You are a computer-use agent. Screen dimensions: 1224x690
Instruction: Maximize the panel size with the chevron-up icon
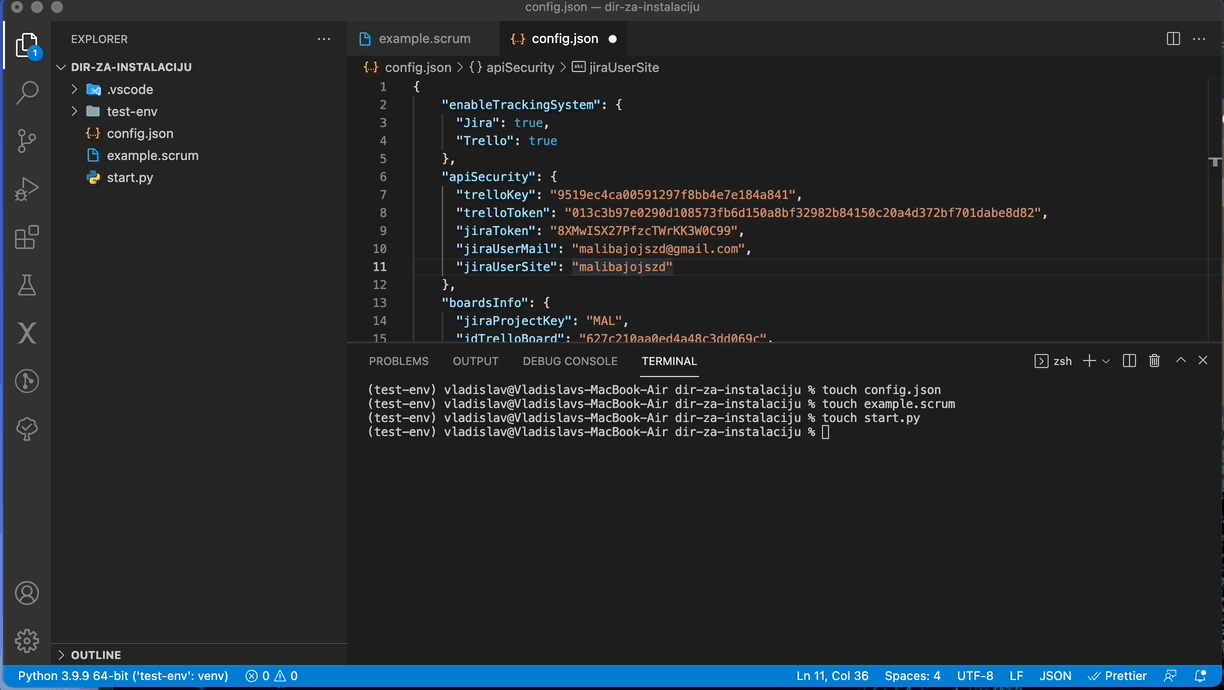[x=1180, y=361]
